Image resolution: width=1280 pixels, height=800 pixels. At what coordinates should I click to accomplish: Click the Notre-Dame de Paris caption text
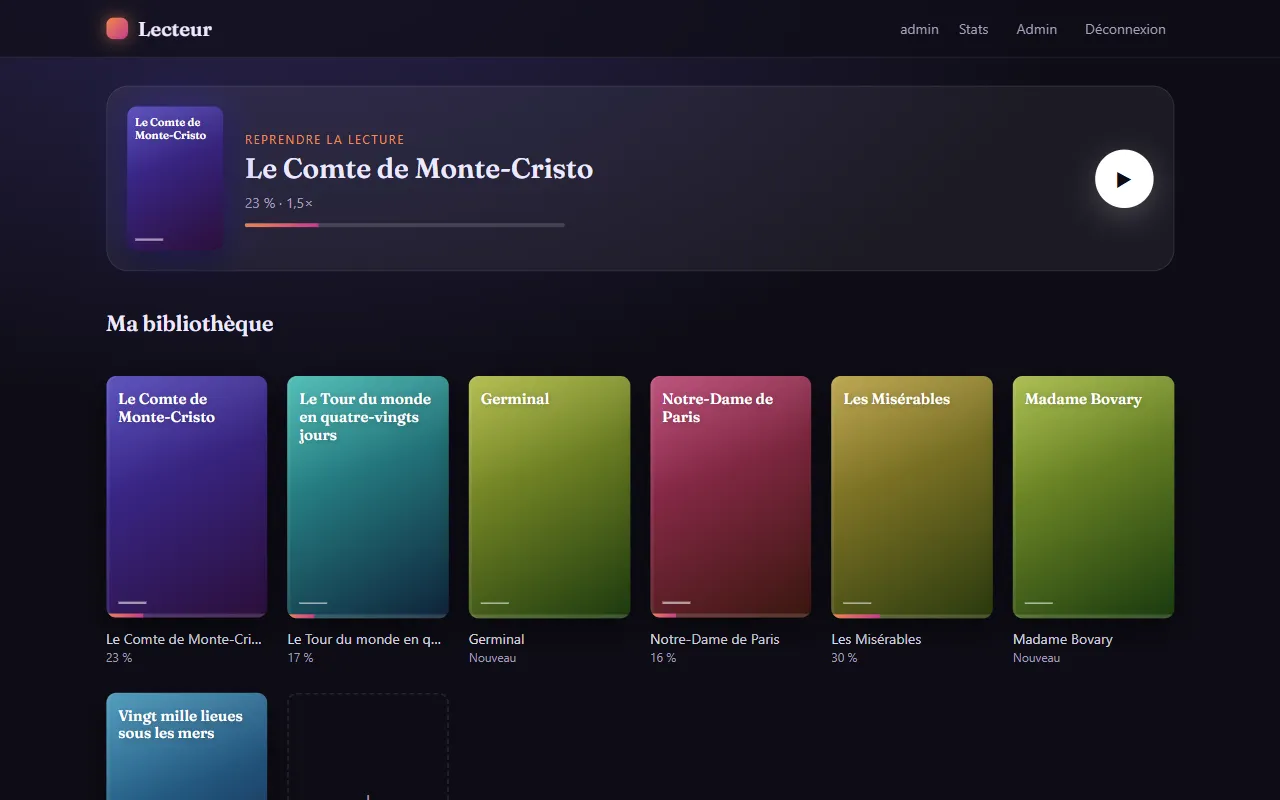click(715, 639)
